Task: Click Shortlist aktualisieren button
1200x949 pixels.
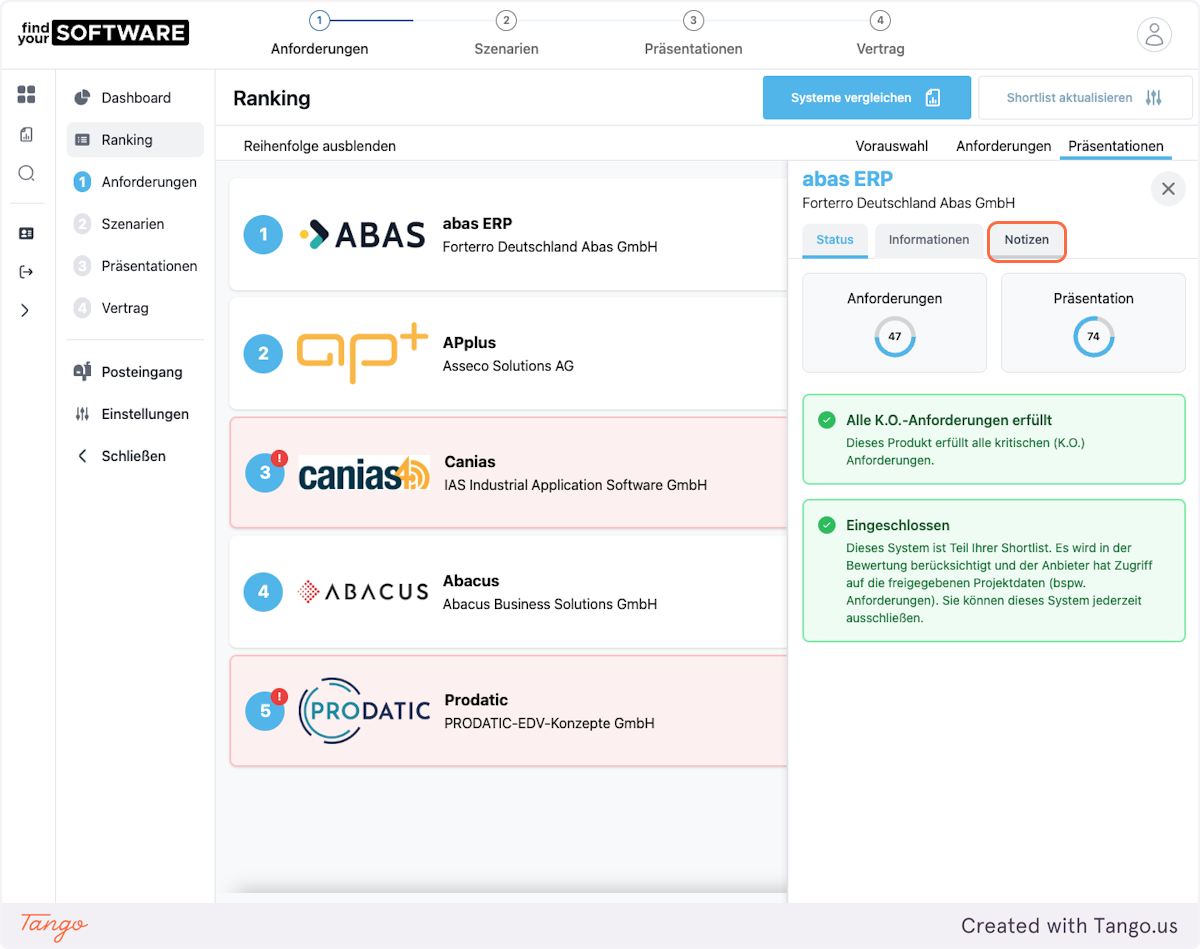Action: click(x=1084, y=98)
